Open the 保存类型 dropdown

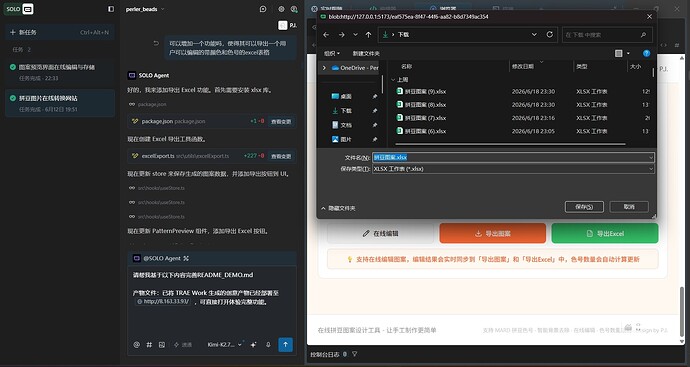(513, 169)
